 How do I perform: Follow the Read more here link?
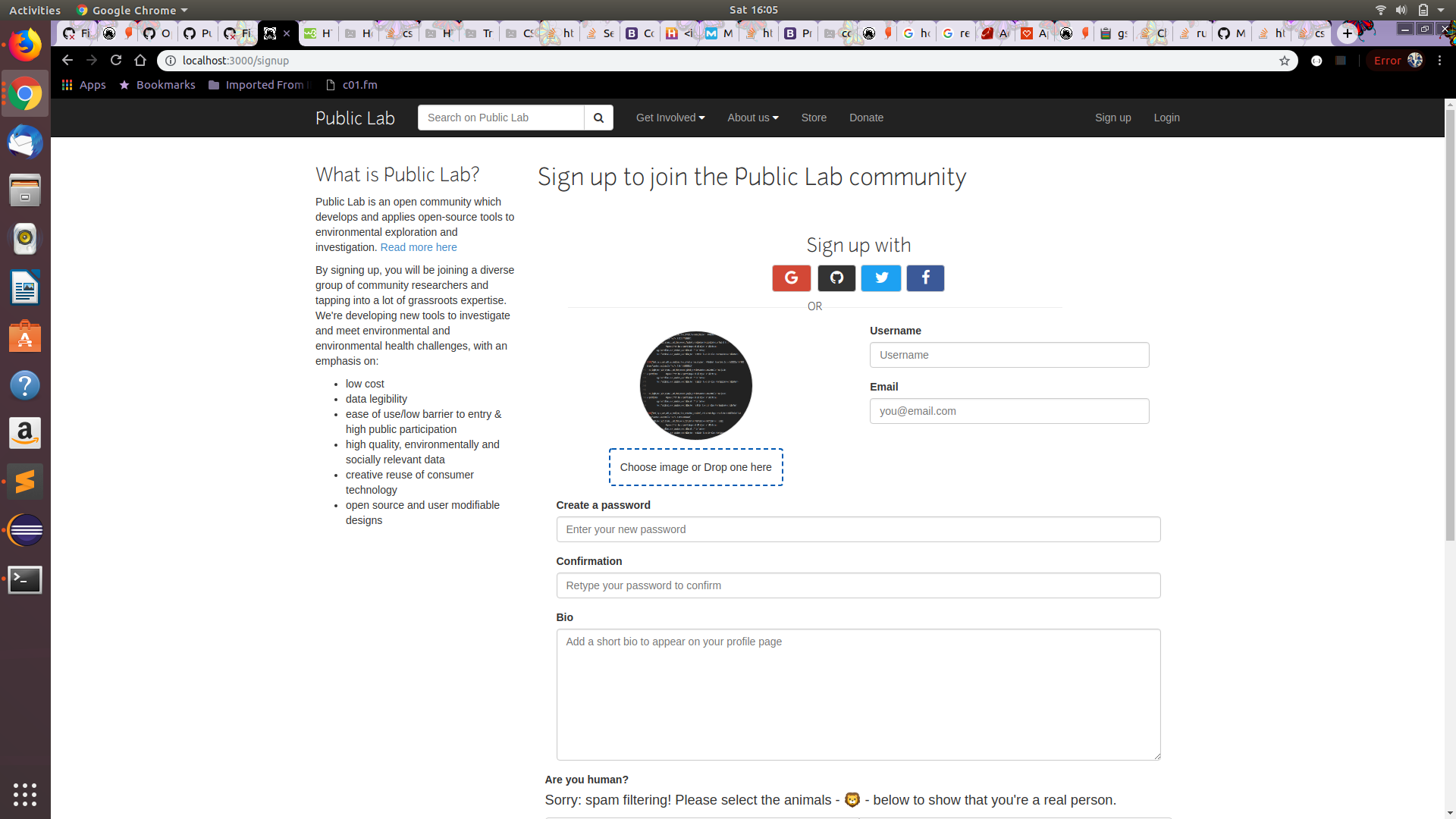pyautogui.click(x=419, y=247)
